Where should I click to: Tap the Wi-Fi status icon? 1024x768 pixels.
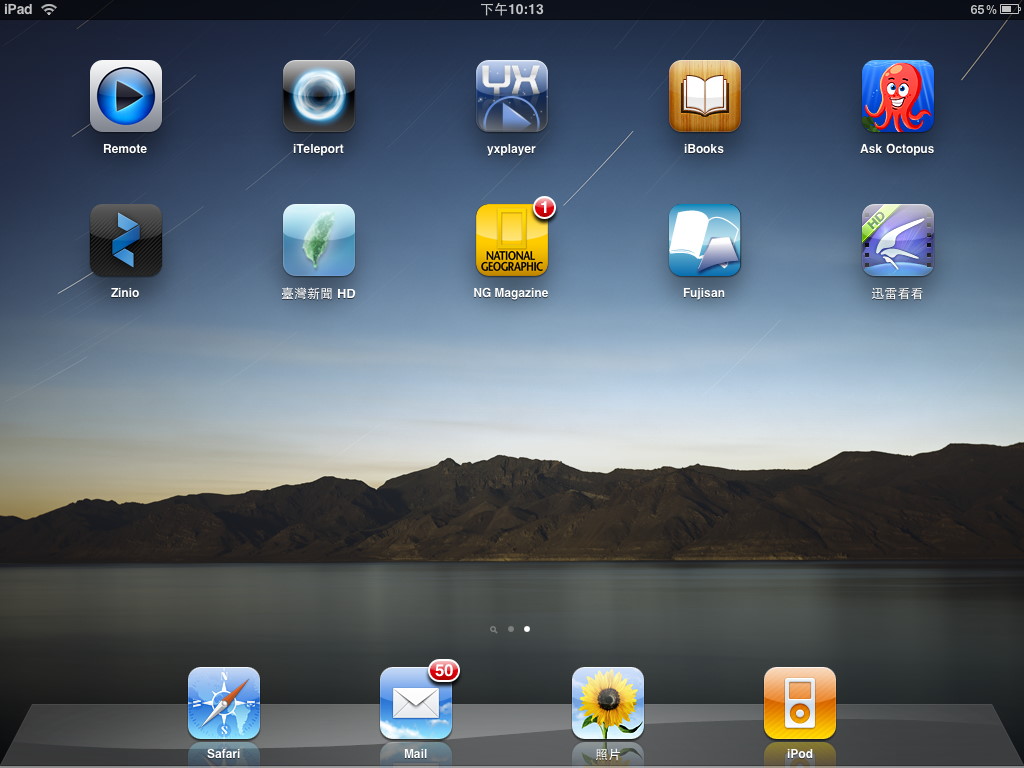pos(49,9)
